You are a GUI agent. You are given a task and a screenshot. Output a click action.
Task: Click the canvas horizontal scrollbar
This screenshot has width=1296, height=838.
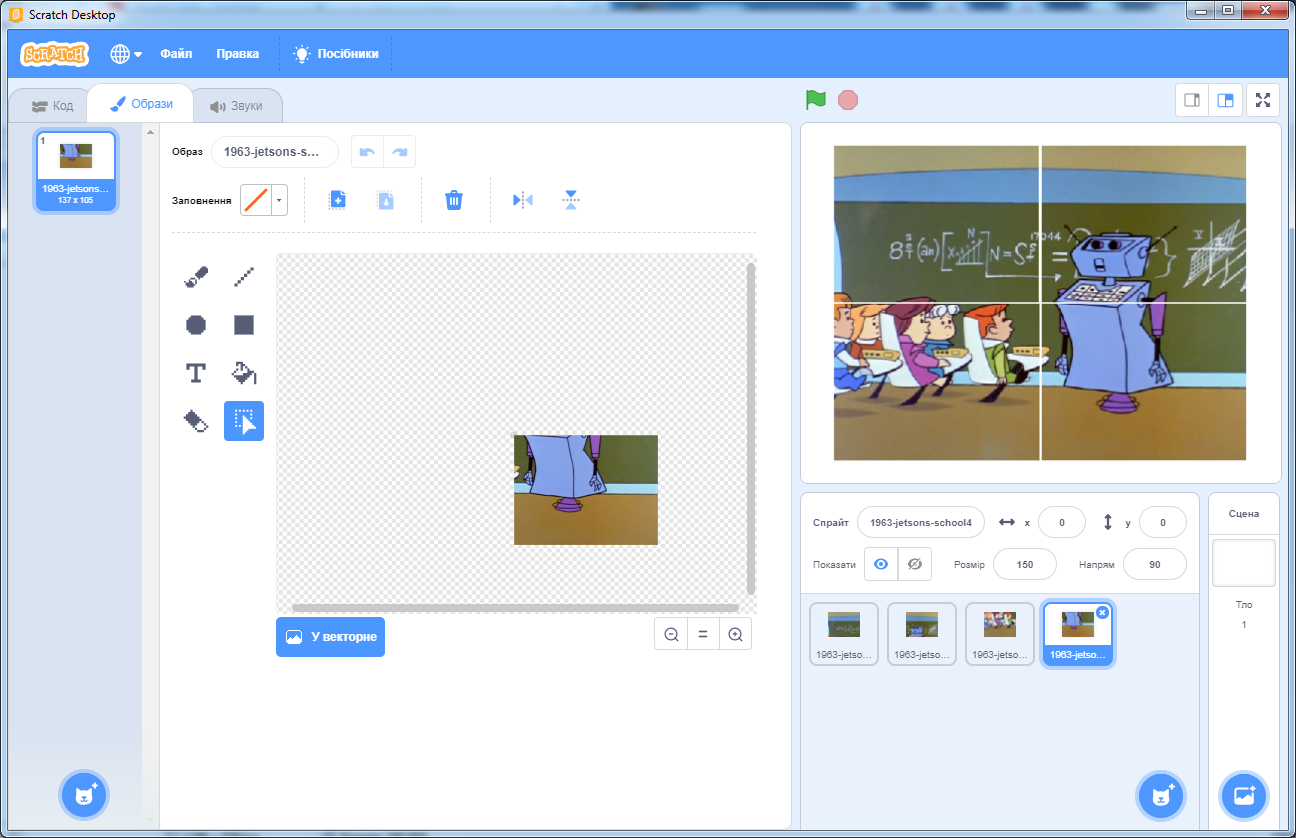pos(515,607)
